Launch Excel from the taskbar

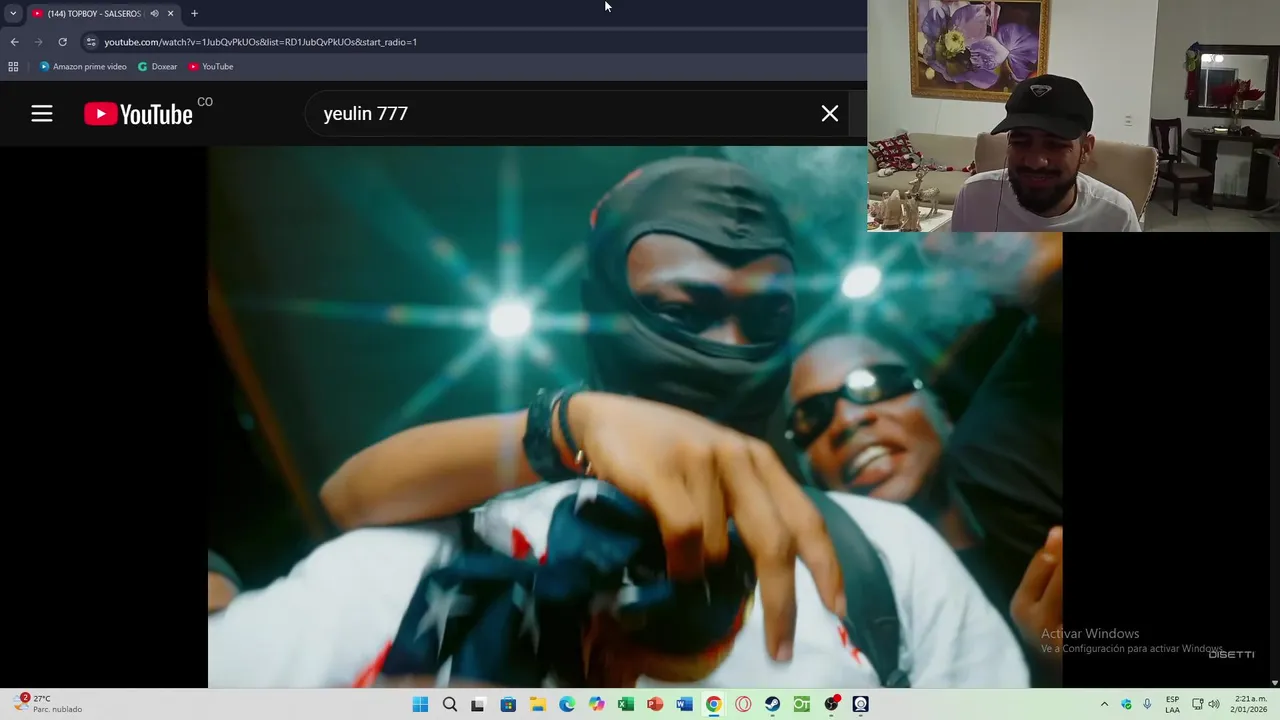tap(626, 704)
